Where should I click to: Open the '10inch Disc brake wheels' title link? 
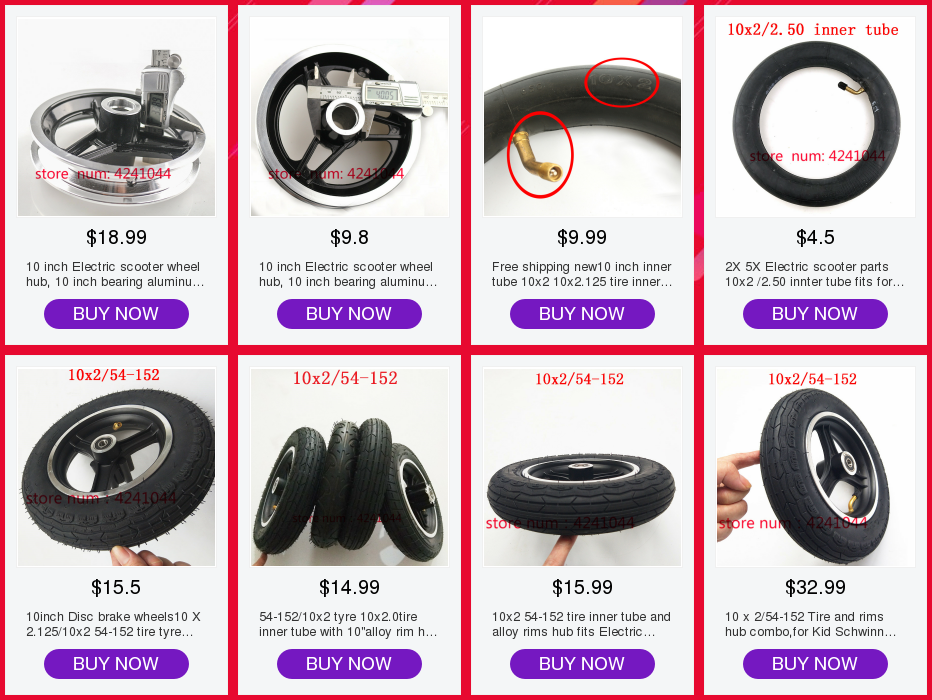tap(113, 624)
